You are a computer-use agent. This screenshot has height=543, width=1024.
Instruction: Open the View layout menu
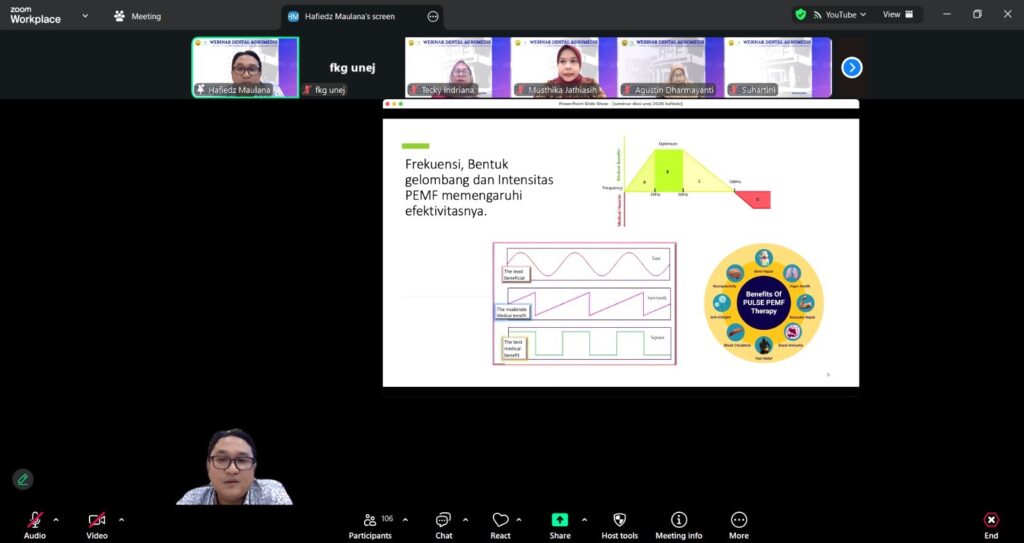(x=896, y=15)
